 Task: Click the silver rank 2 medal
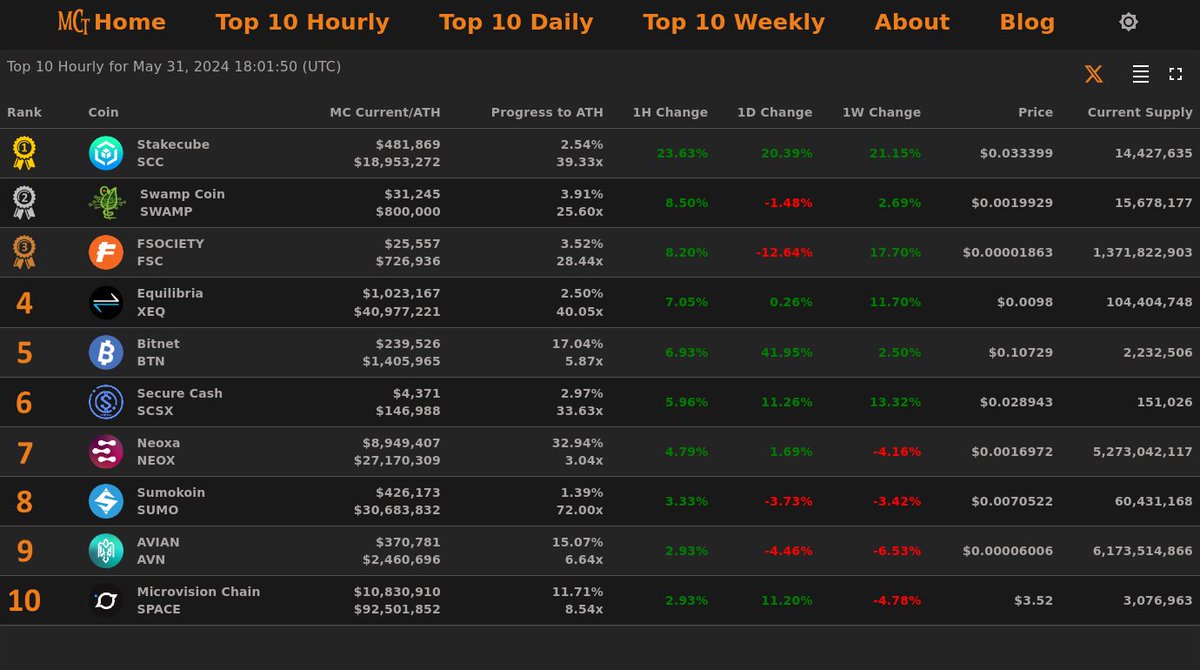coord(24,203)
